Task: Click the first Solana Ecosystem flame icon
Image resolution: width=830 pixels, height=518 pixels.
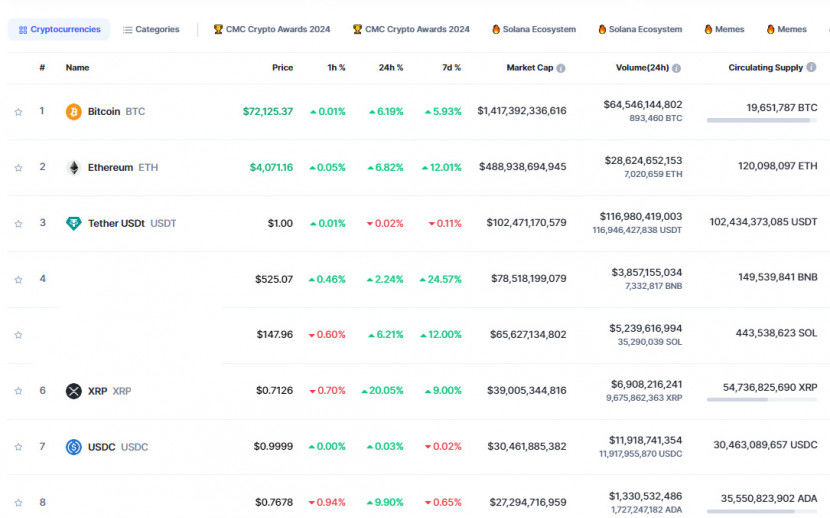Action: point(496,29)
